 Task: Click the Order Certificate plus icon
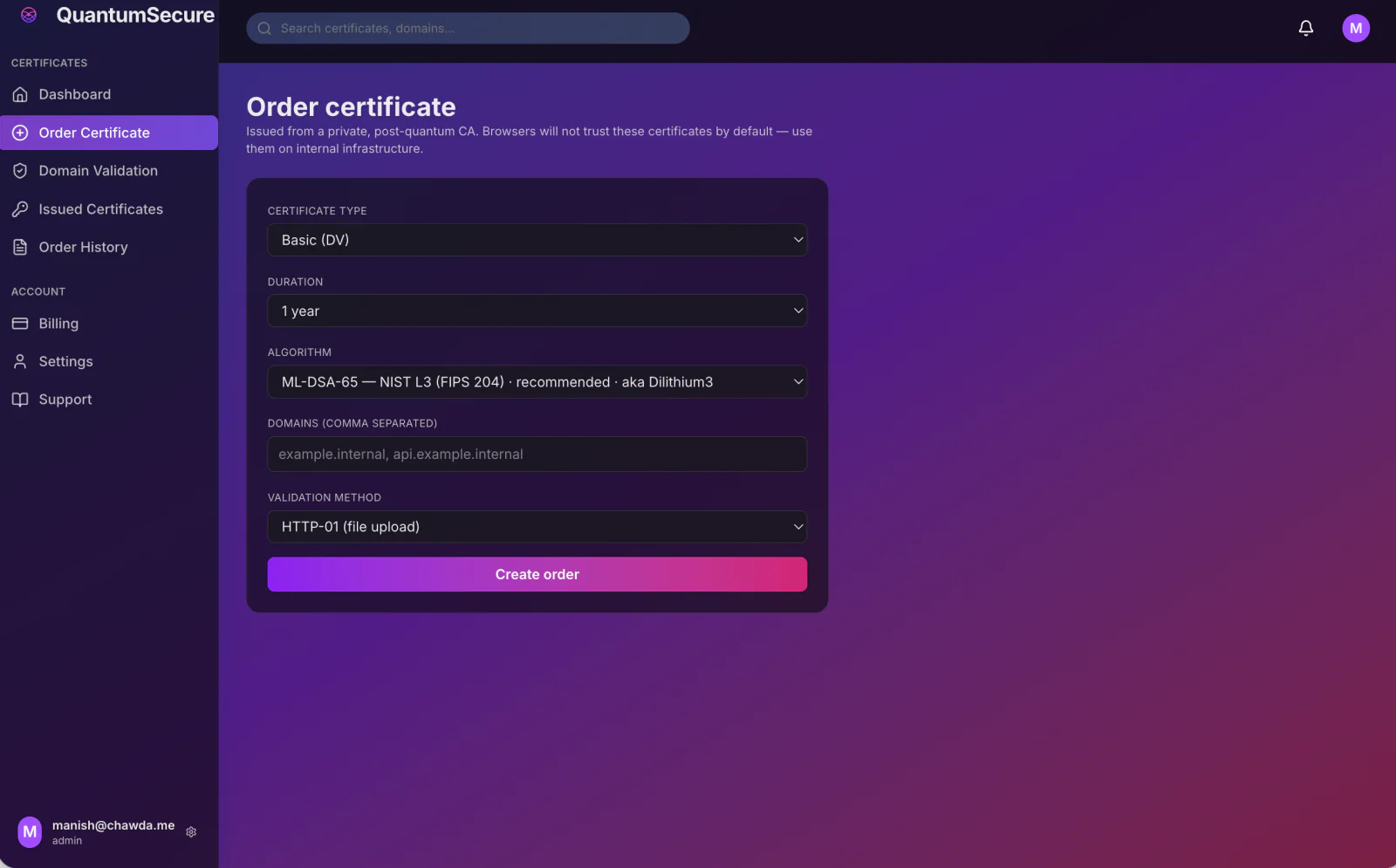pos(20,133)
